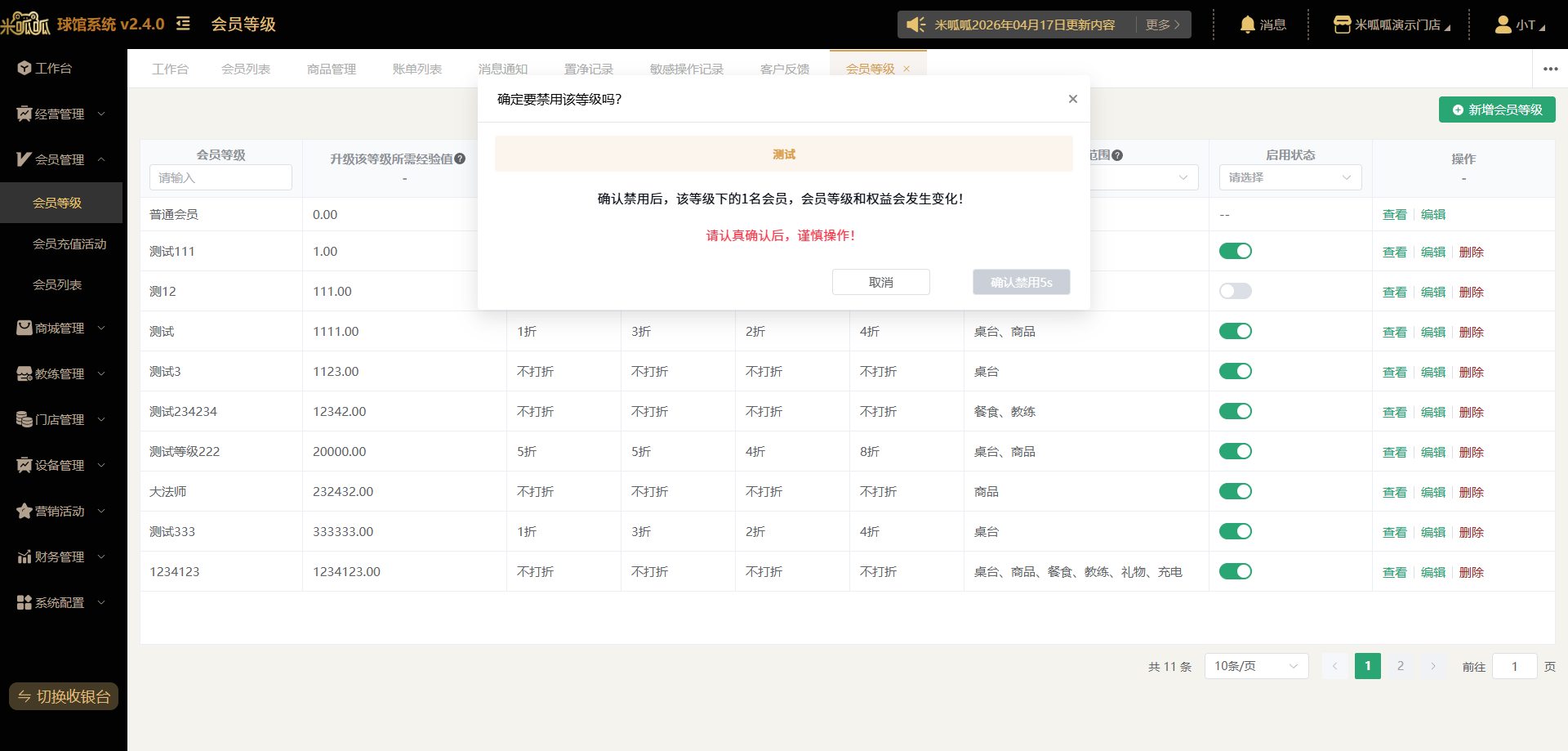Close the disable confirmation dialog with X

click(1073, 99)
